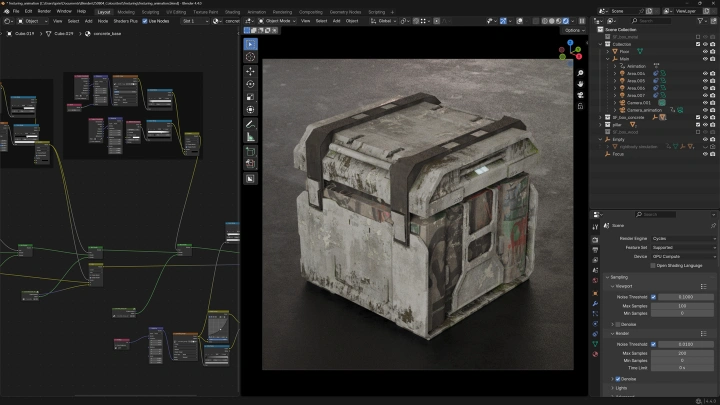Click the pan hand icon in viewport

pos(580,85)
